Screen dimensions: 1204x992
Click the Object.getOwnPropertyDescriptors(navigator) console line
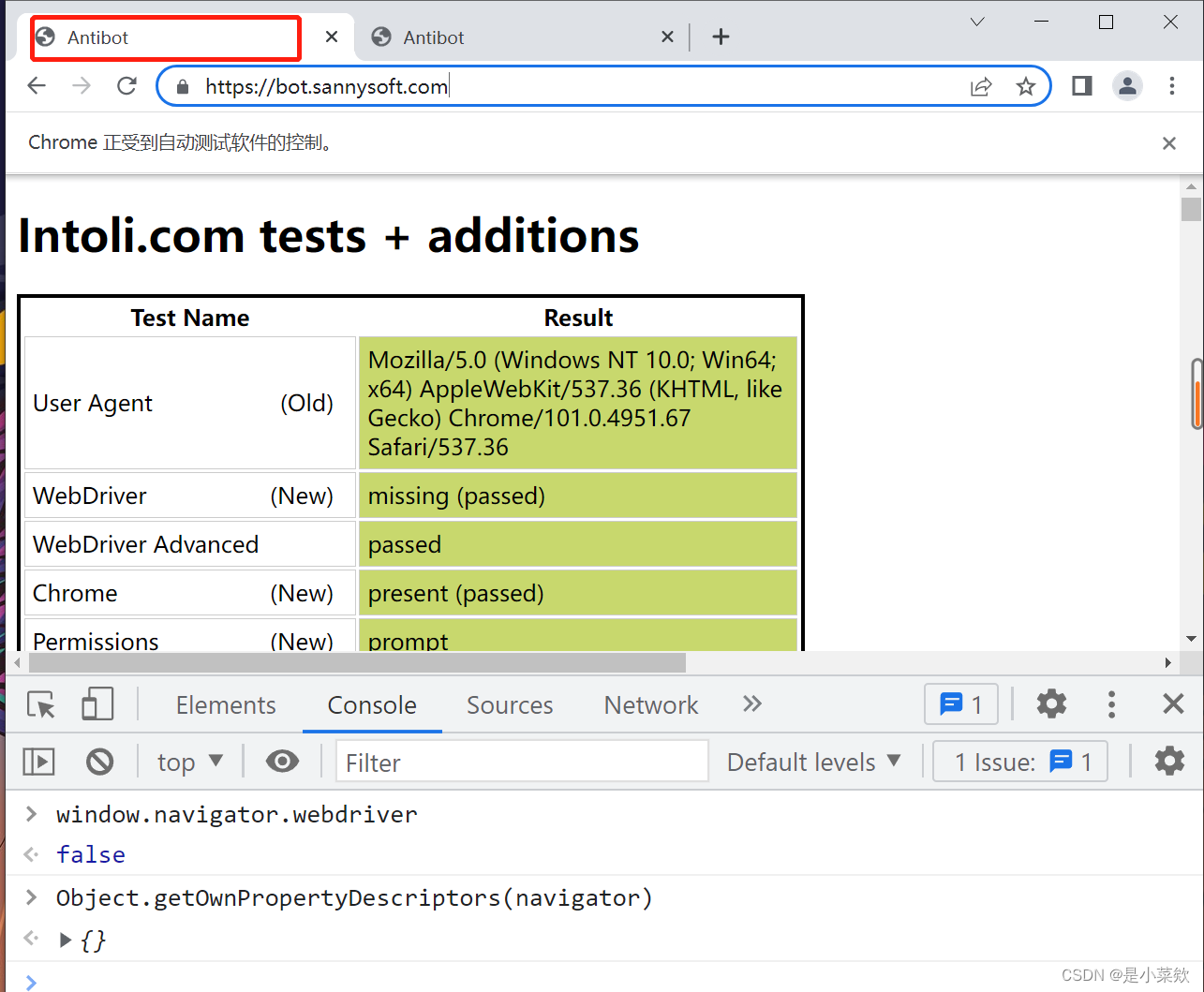(354, 897)
